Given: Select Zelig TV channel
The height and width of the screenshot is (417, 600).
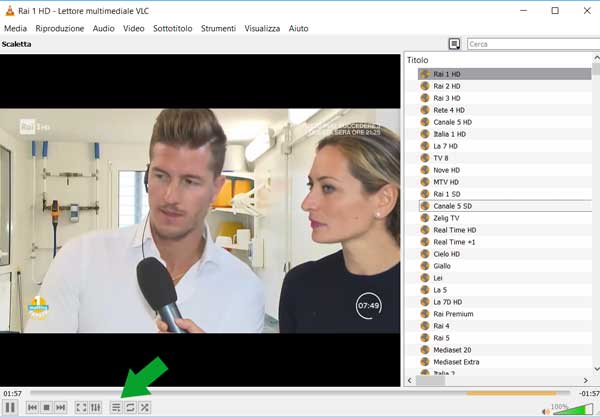Looking at the screenshot, I should [x=504, y=218].
